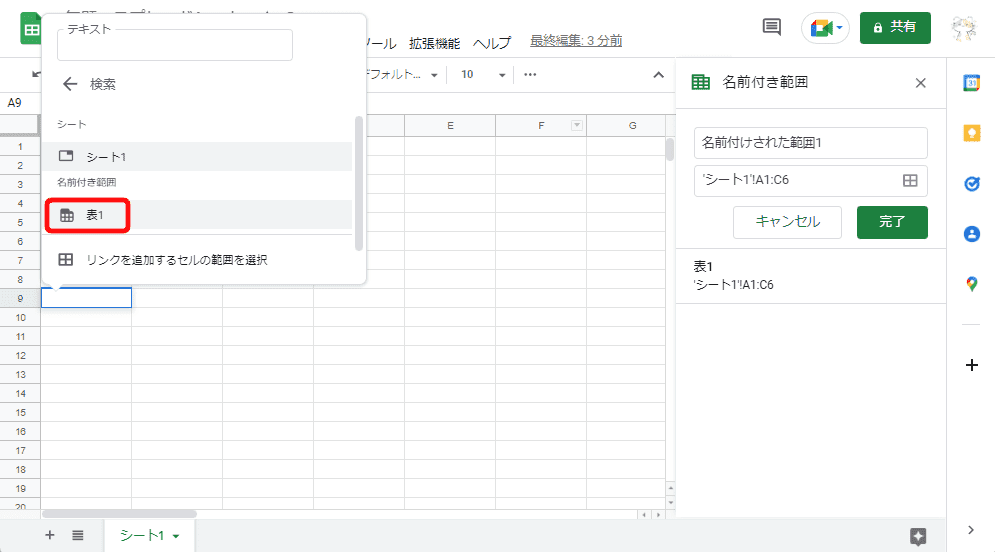Click リンクを追加するセルの範囲を選択 option
Screen dimensions: 995x552
coord(197,260)
